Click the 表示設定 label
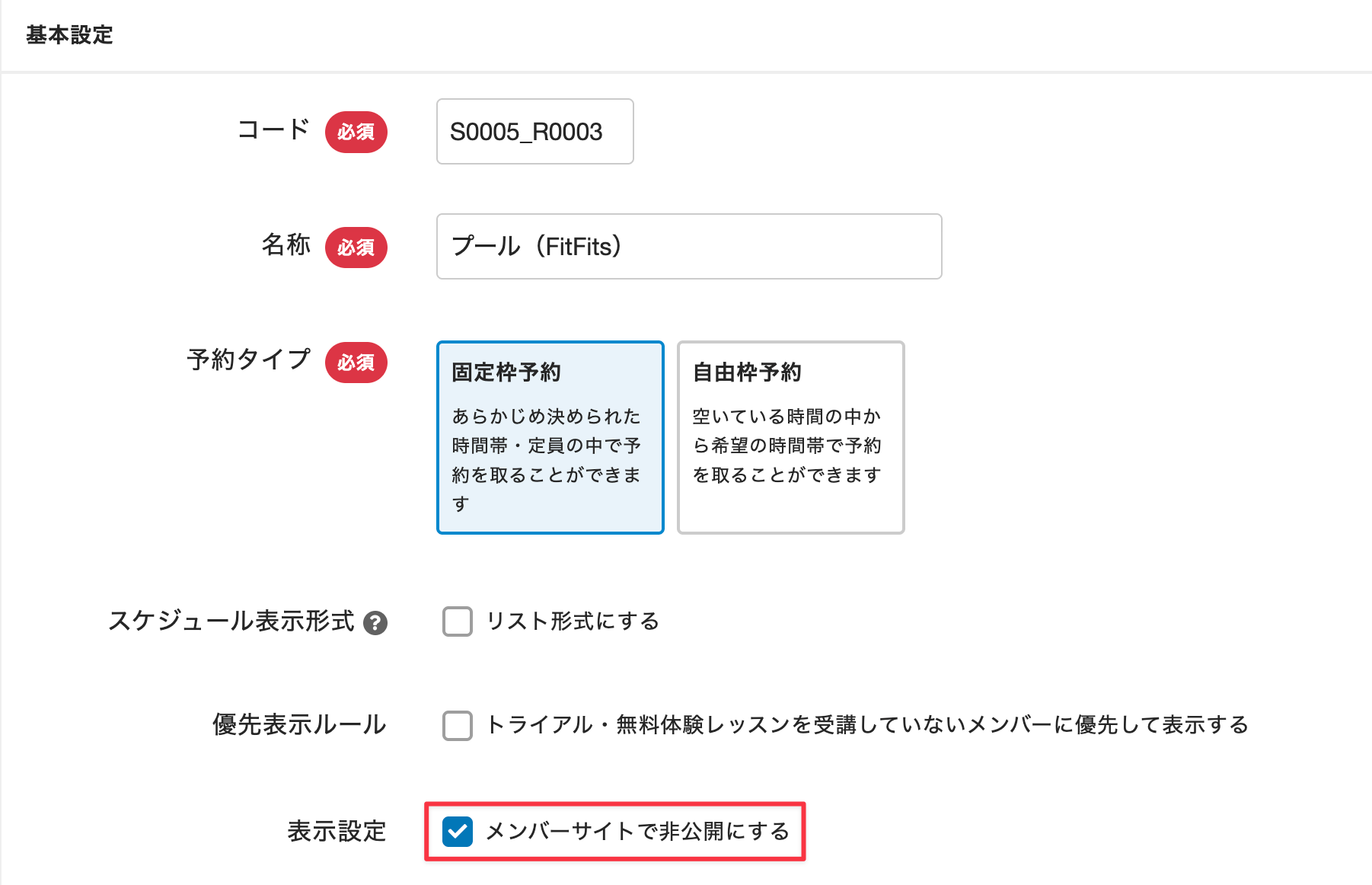Image resolution: width=1372 pixels, height=885 pixels. (x=336, y=832)
